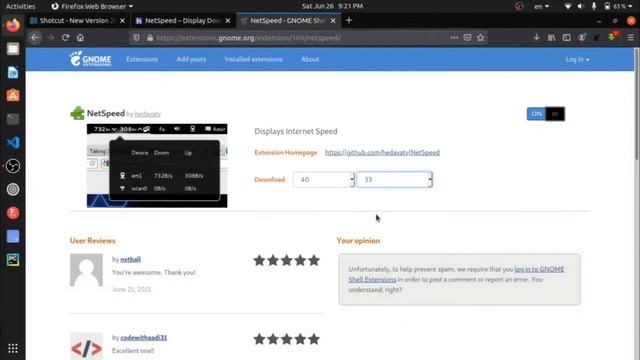
Task: Toggle Firefox sidebar view
Action: [x=567, y=38]
